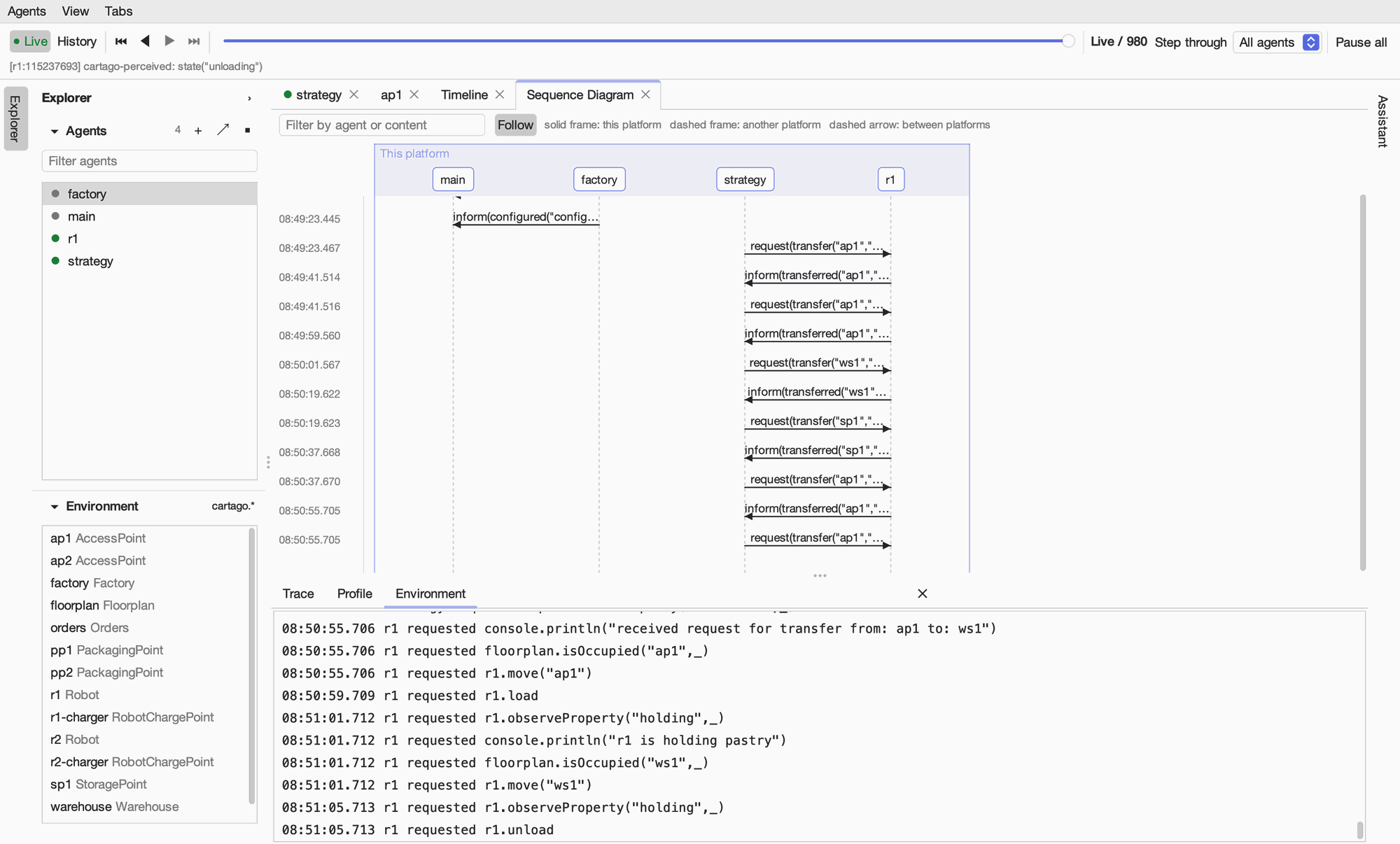Jump to first step in playback
Viewport: 1400px width, 844px height.
click(121, 41)
